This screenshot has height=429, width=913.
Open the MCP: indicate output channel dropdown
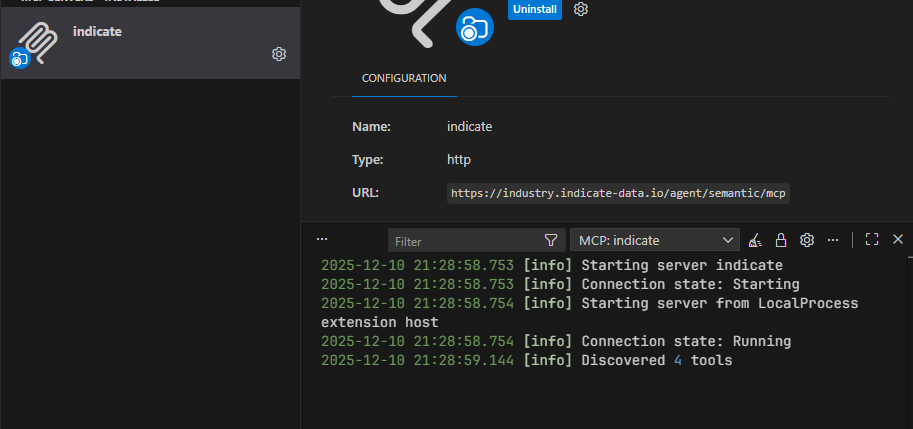coord(655,240)
